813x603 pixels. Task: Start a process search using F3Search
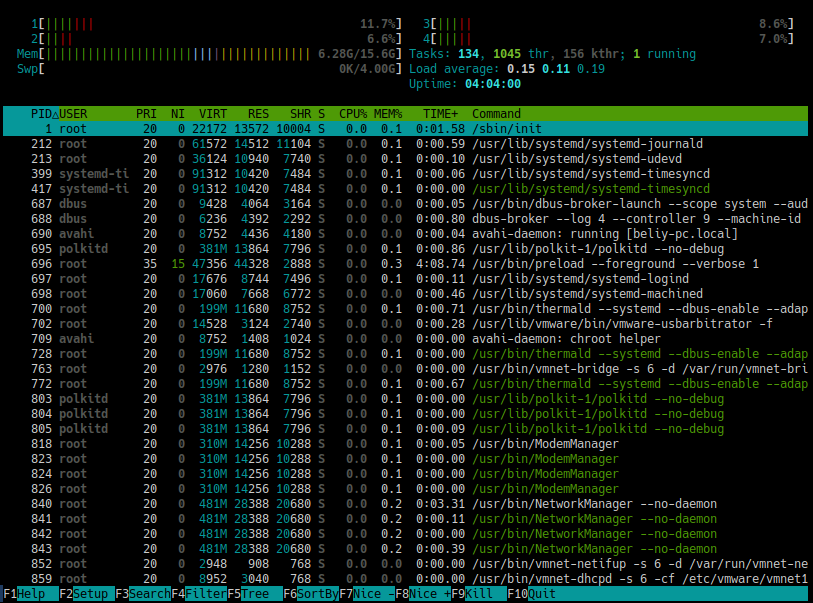point(142,593)
